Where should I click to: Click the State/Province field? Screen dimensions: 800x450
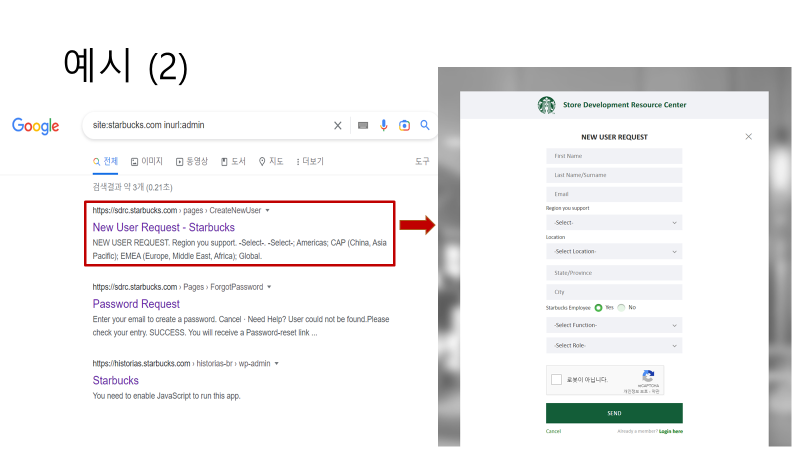coord(614,273)
